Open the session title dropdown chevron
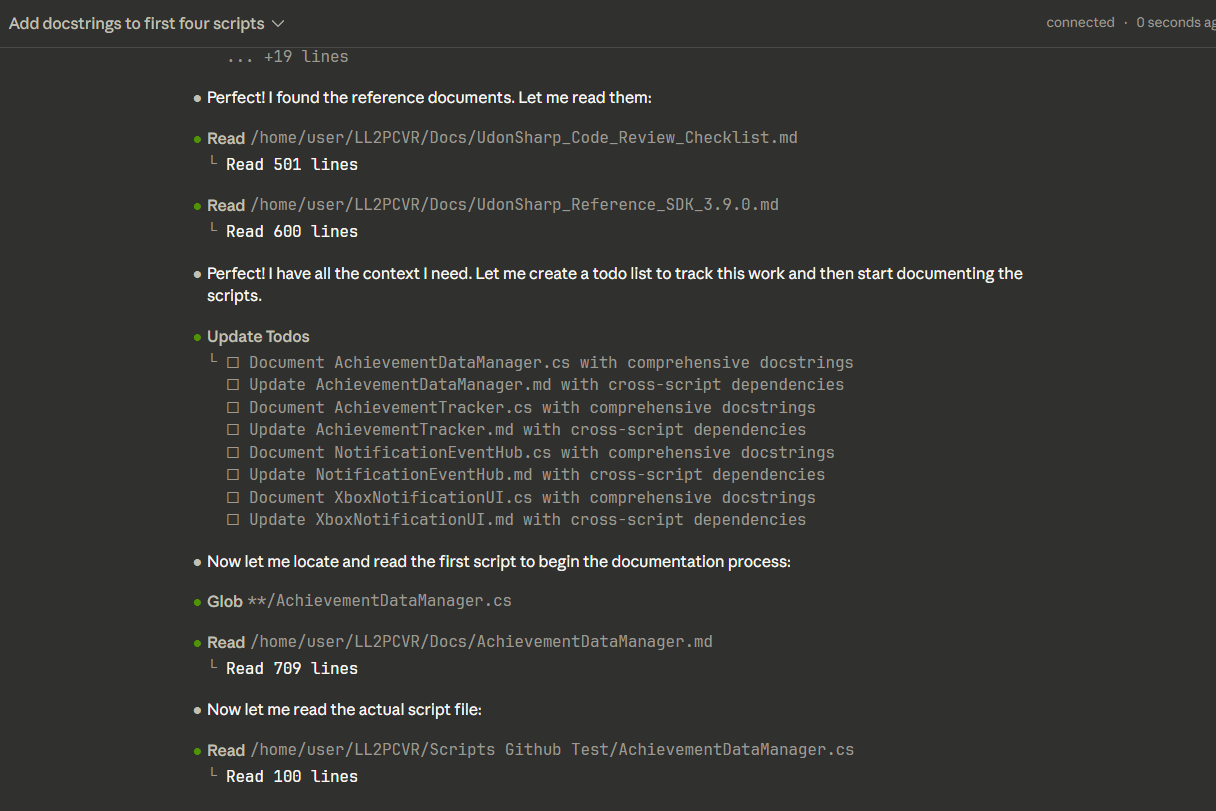The image size is (1216, 811). [278, 23]
